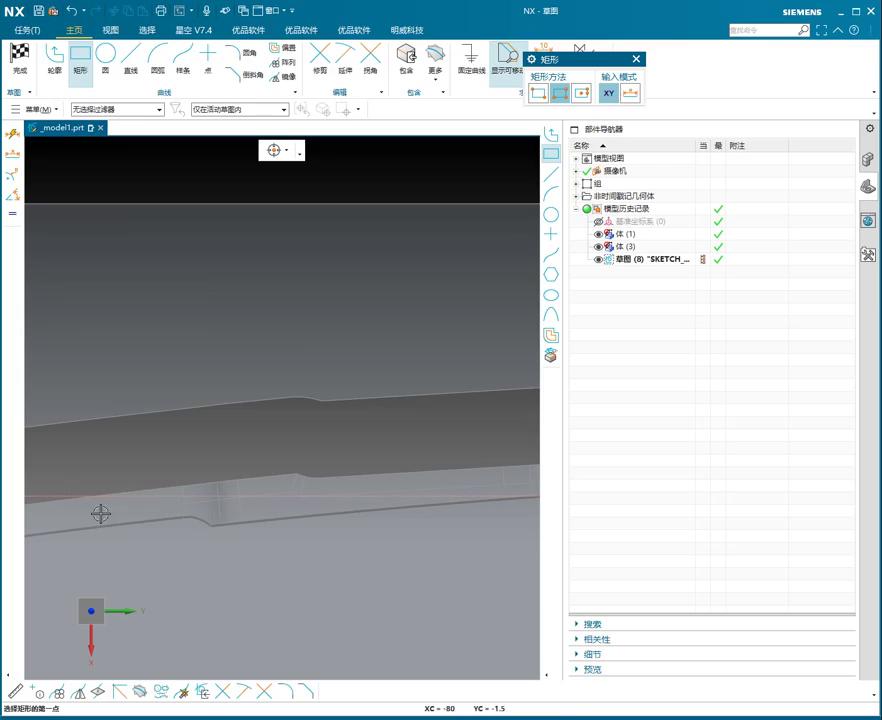Click the 固定曲线 (Fix curve) icon
The height and width of the screenshot is (720, 882).
pyautogui.click(x=471, y=57)
